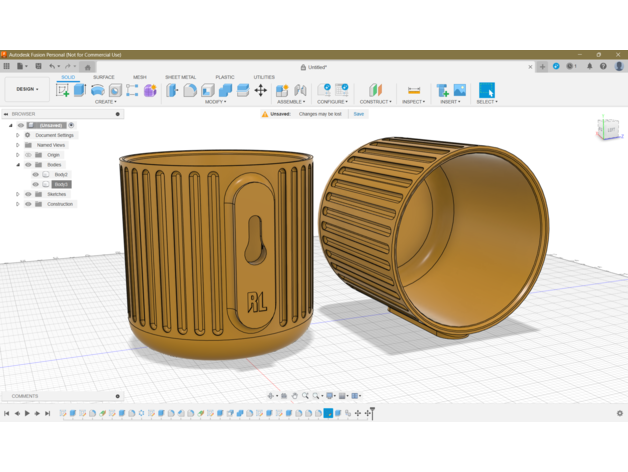Screen dimensions: 628x472
Task: Select the Extrude tool in Create group
Action: pyautogui.click(x=80, y=90)
